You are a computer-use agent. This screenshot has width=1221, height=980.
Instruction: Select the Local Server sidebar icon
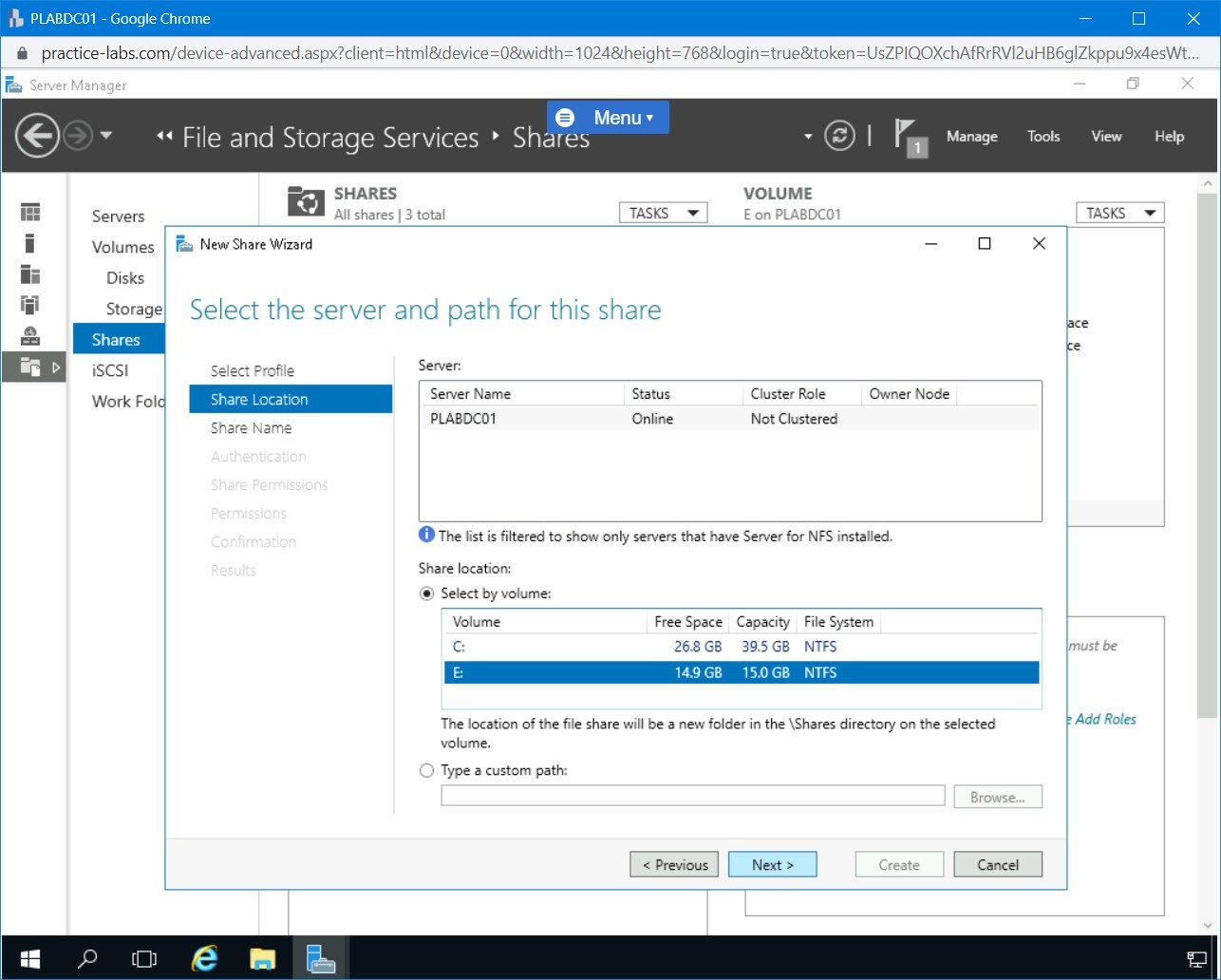pos(30,243)
